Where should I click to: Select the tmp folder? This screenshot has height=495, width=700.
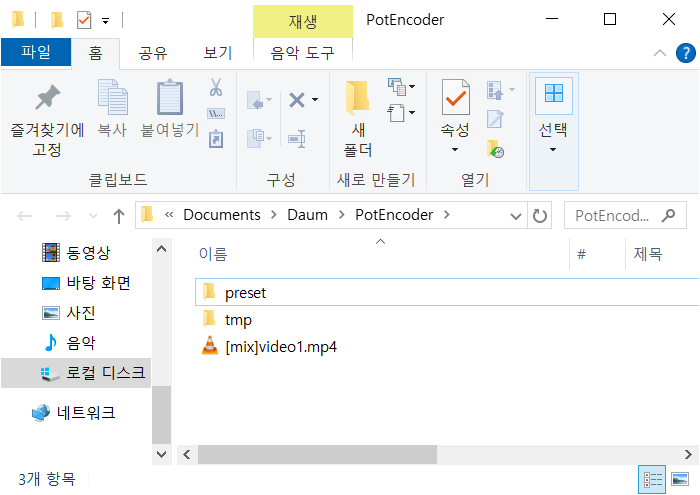pyautogui.click(x=238, y=320)
